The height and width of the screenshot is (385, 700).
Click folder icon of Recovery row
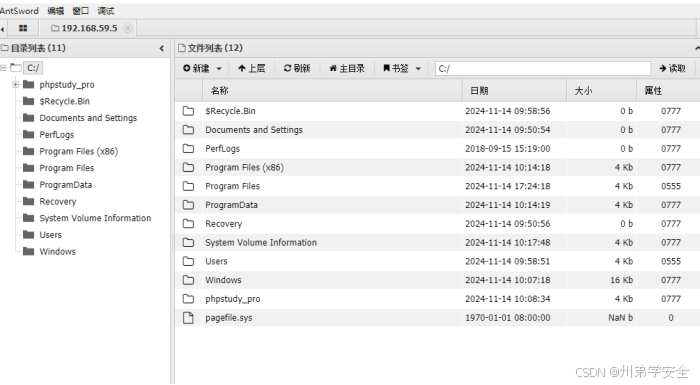tap(188, 223)
